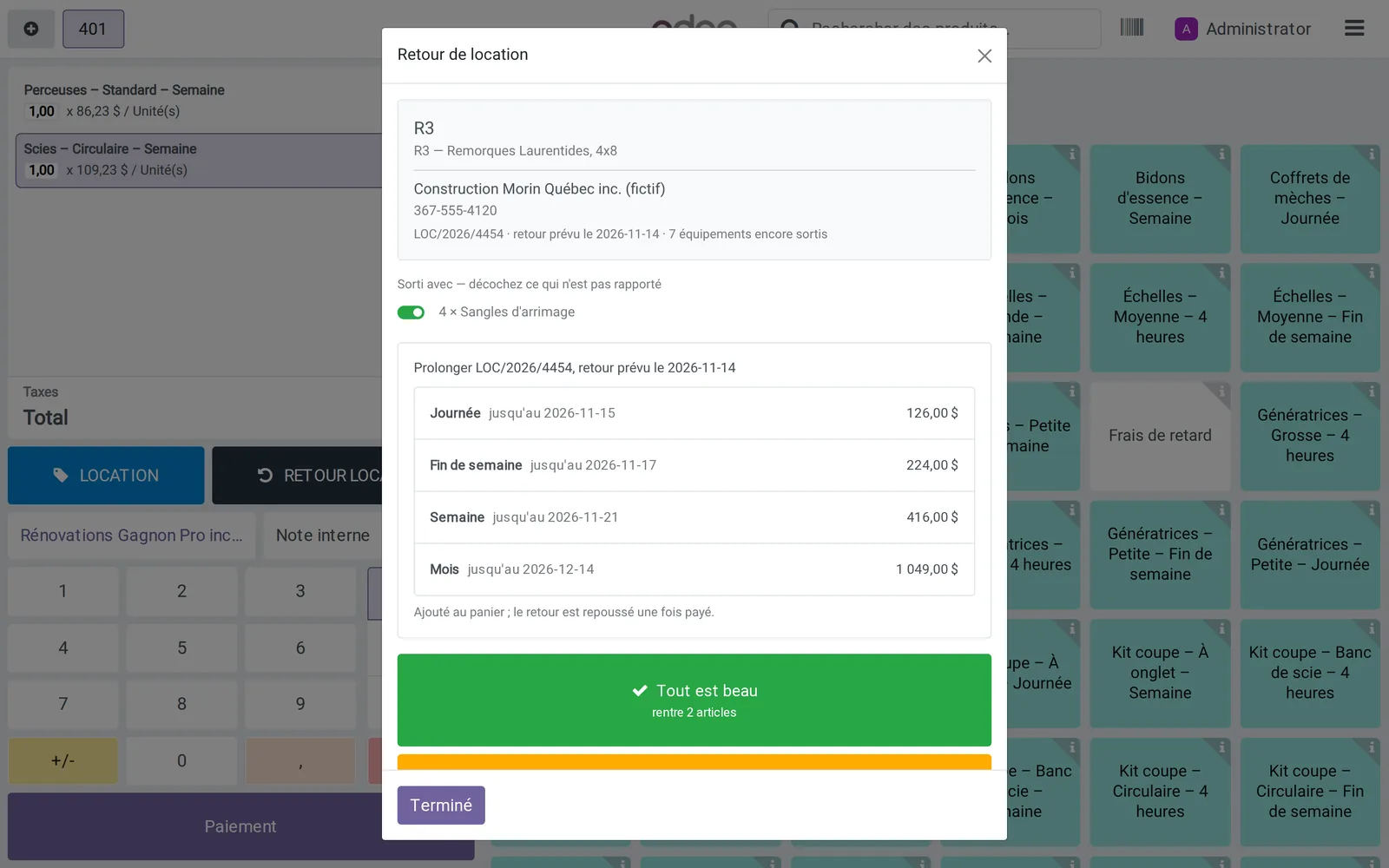Open info icon on Génératrices Grosse 4 heures card
Image resolution: width=1389 pixels, height=868 pixels.
pyautogui.click(x=1372, y=391)
